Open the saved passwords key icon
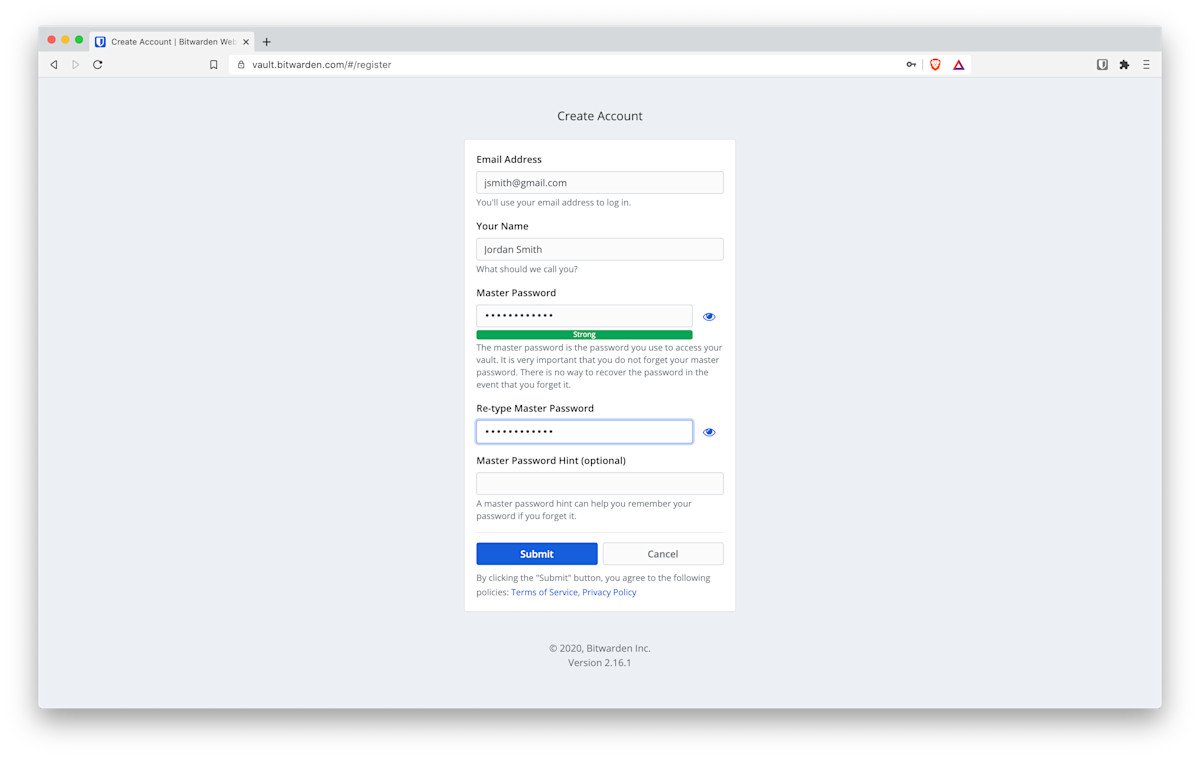Image resolution: width=1200 pixels, height=759 pixels. pyautogui.click(x=911, y=65)
